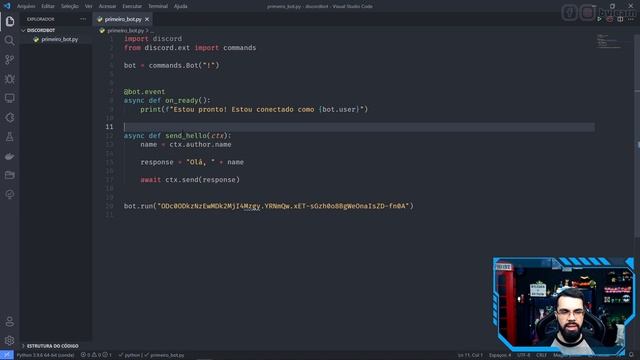The width and height of the screenshot is (640, 360).
Task: Click the 'on_ready' function name
Action: (x=182, y=100)
